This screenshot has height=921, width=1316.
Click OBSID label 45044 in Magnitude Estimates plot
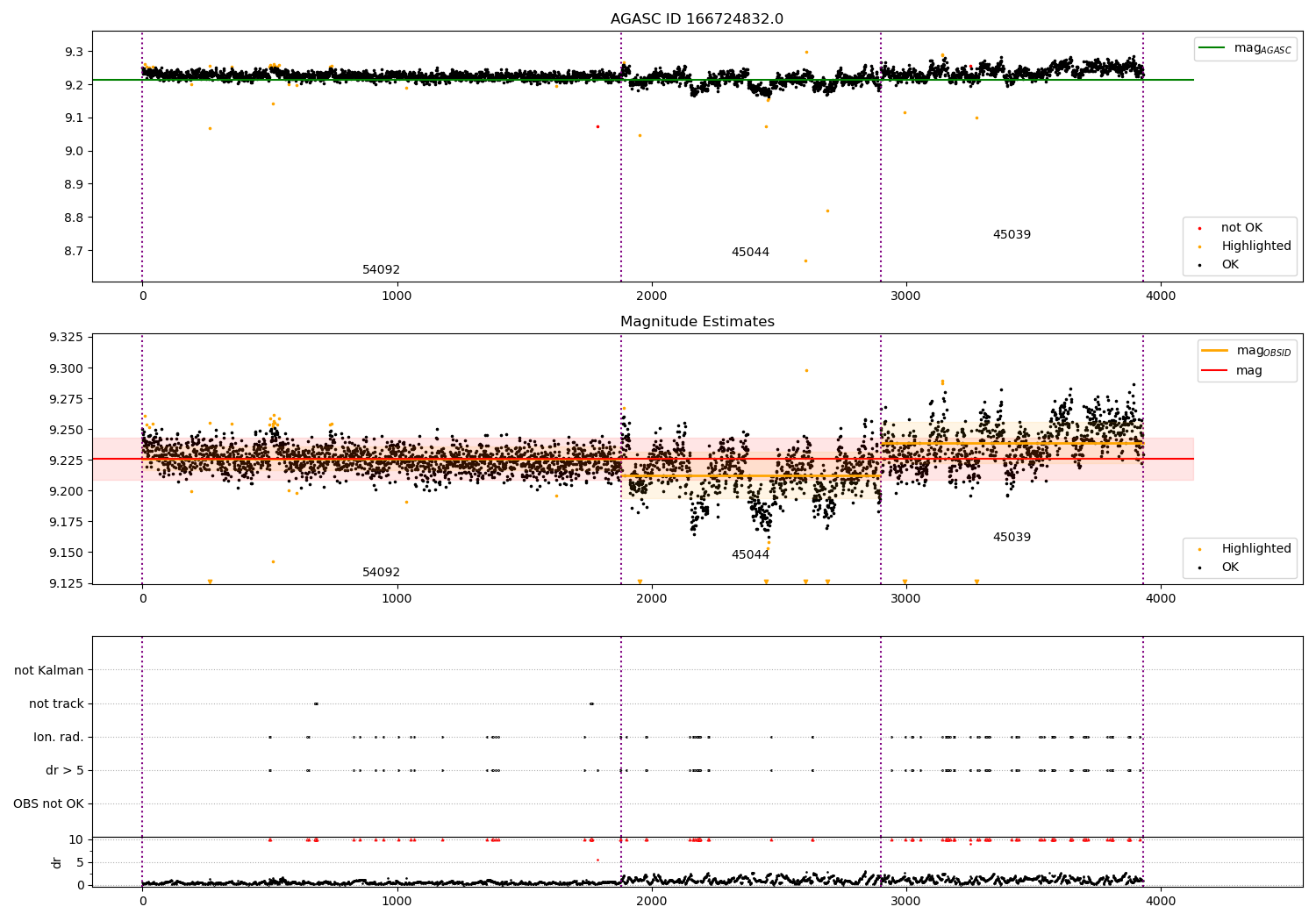click(750, 555)
